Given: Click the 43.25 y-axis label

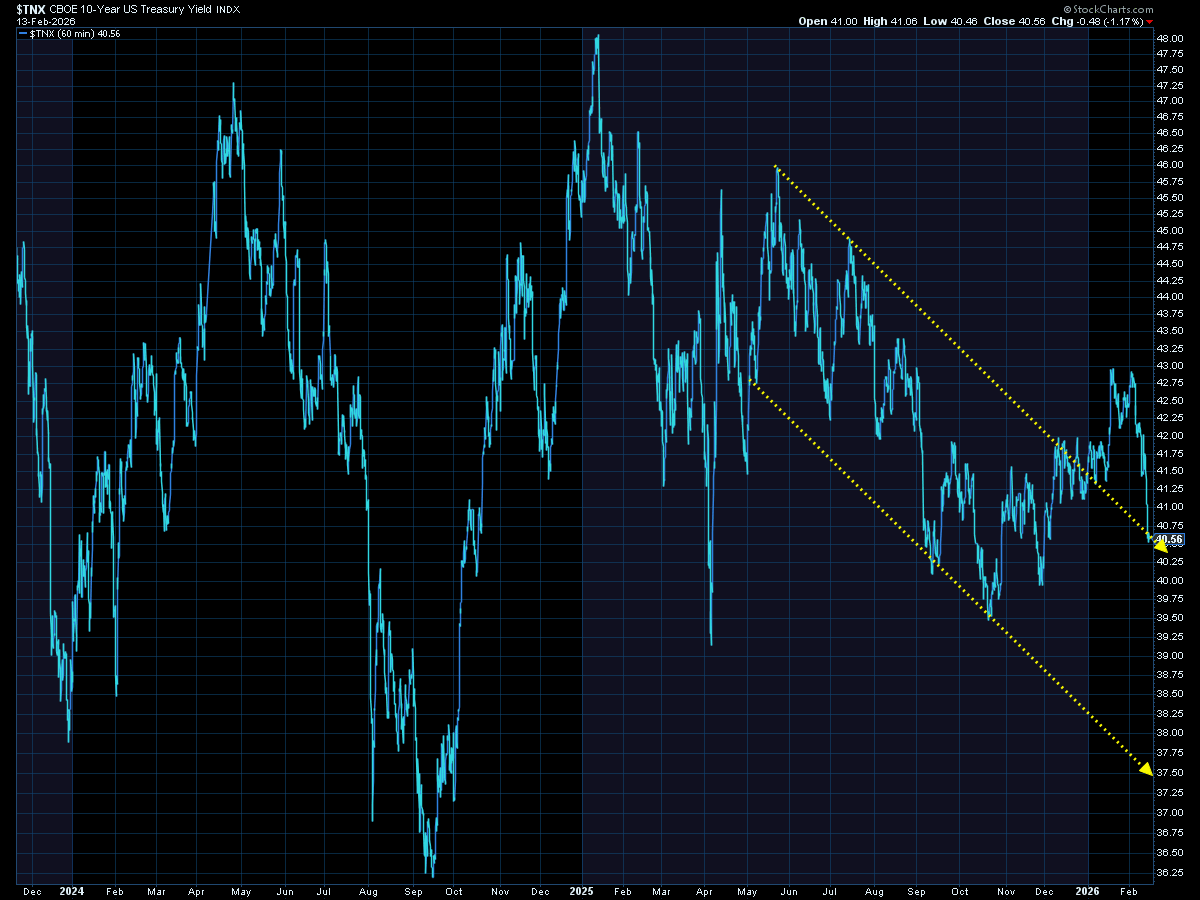Looking at the screenshot, I should tap(1171, 348).
